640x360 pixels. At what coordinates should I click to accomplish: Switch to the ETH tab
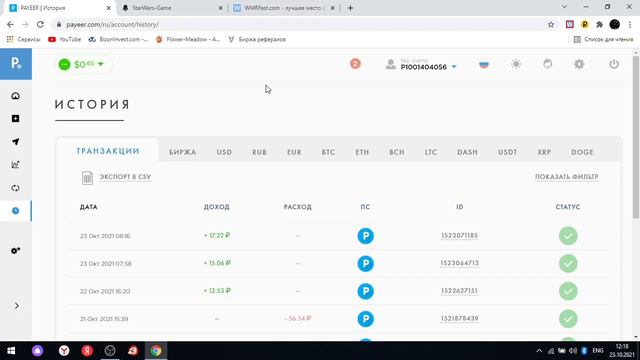[362, 152]
